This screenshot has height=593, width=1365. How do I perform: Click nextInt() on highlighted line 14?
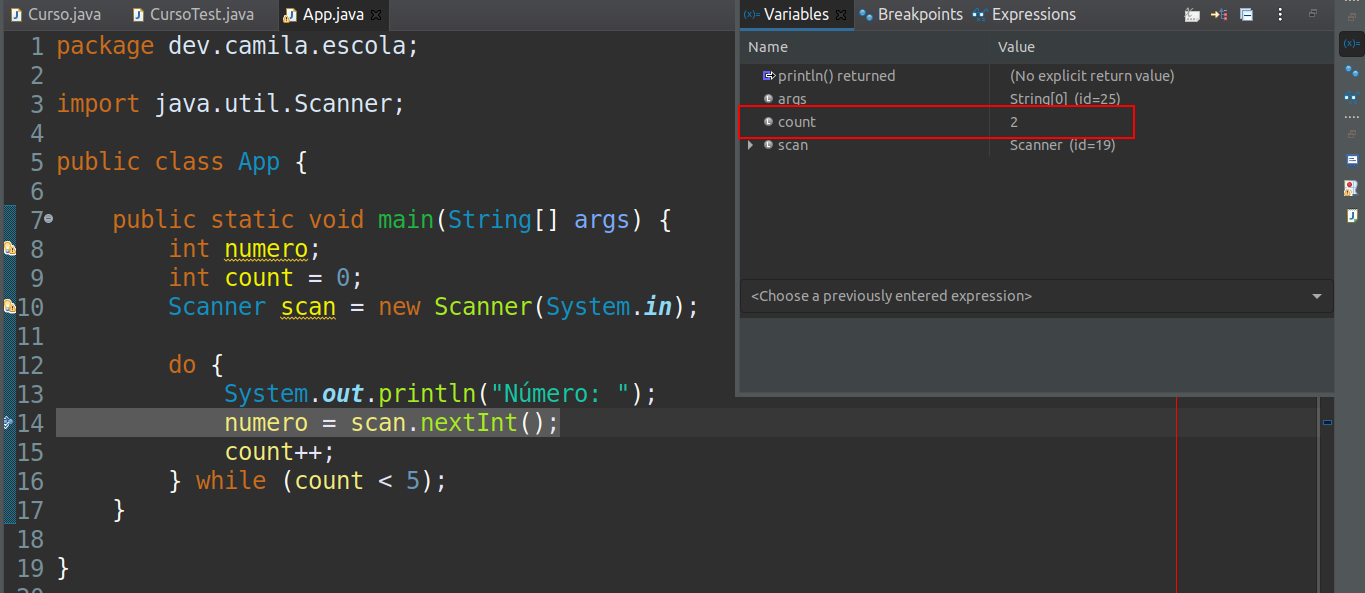tap(482, 423)
